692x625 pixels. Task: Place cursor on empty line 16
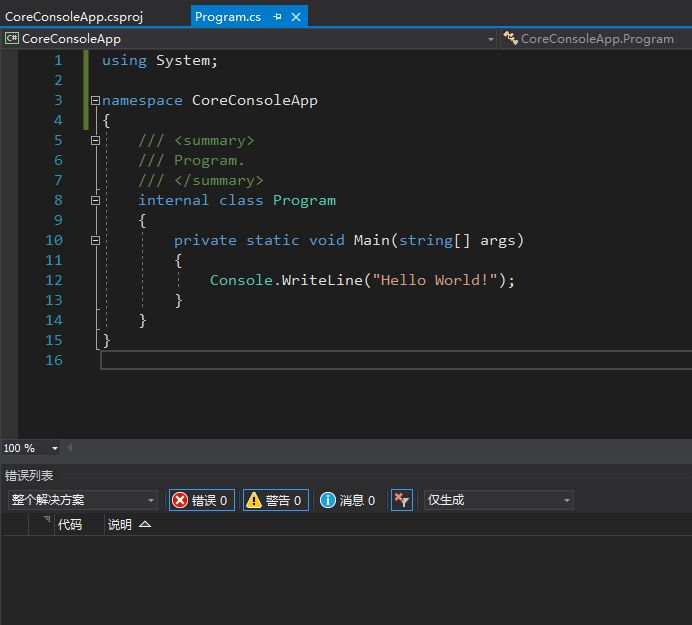pyautogui.click(x=395, y=360)
